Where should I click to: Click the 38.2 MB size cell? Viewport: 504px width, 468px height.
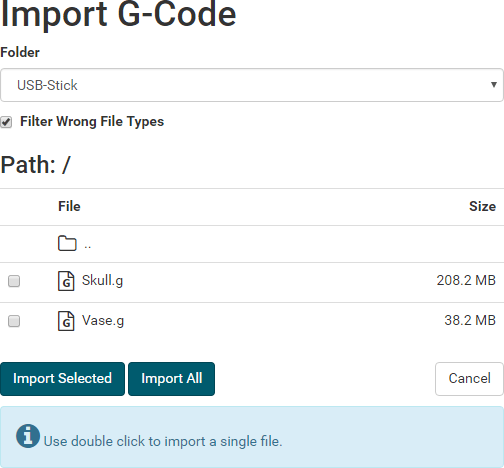coord(470,320)
